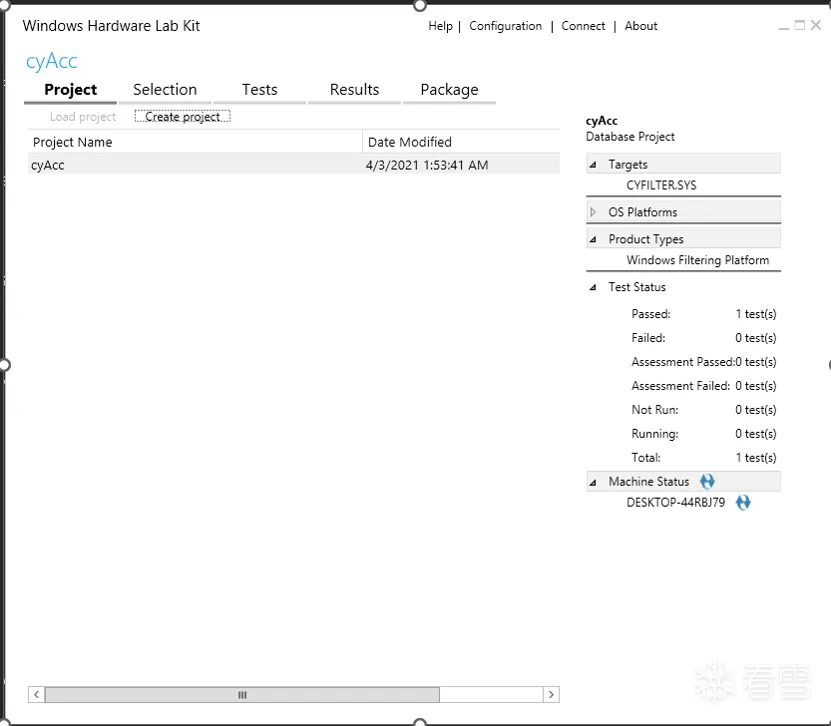Screen dimensions: 831x726
Task: Select the CYFILTER.SYS target
Action: [x=661, y=185]
